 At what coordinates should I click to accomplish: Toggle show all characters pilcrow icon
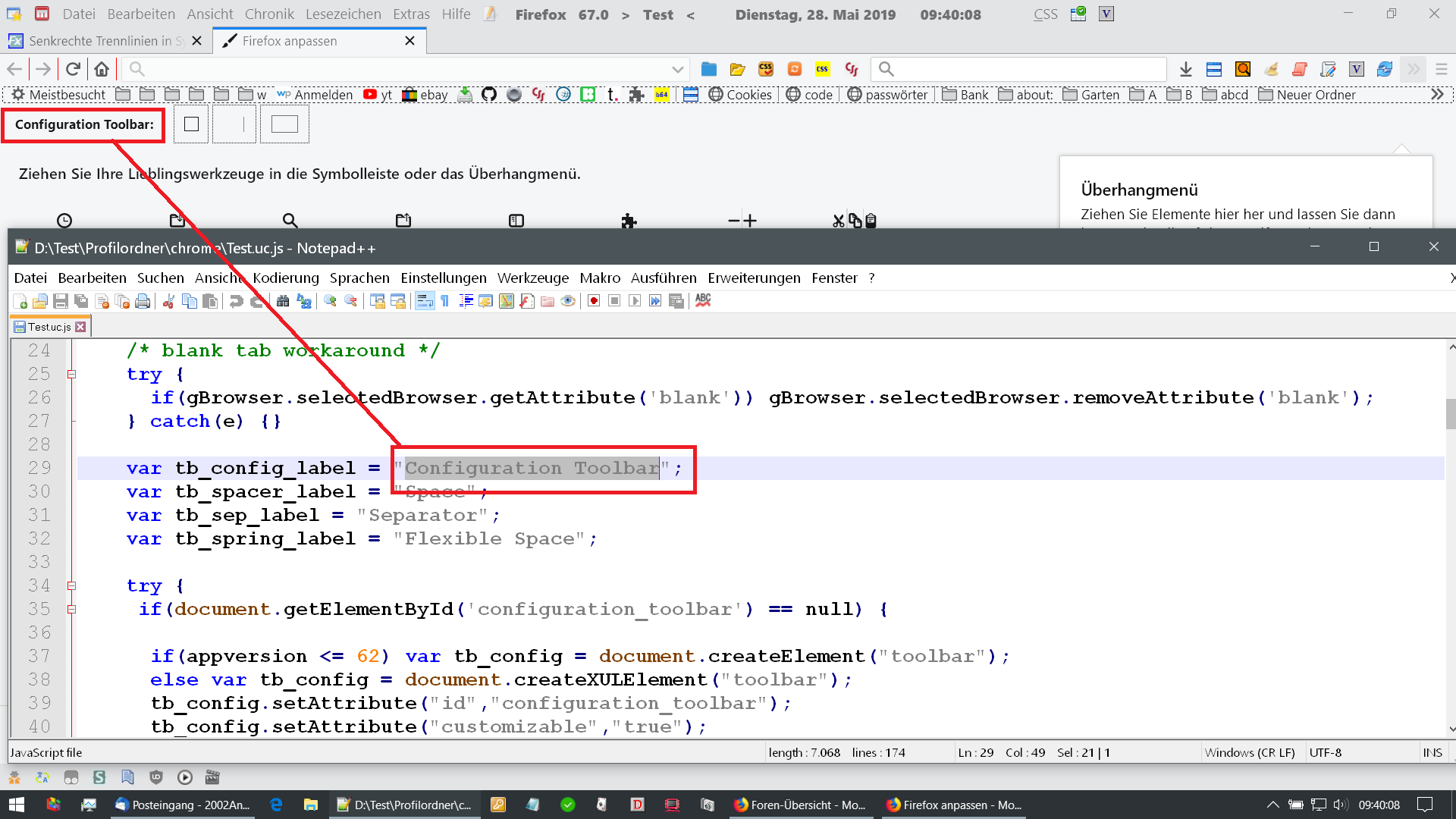[x=445, y=301]
